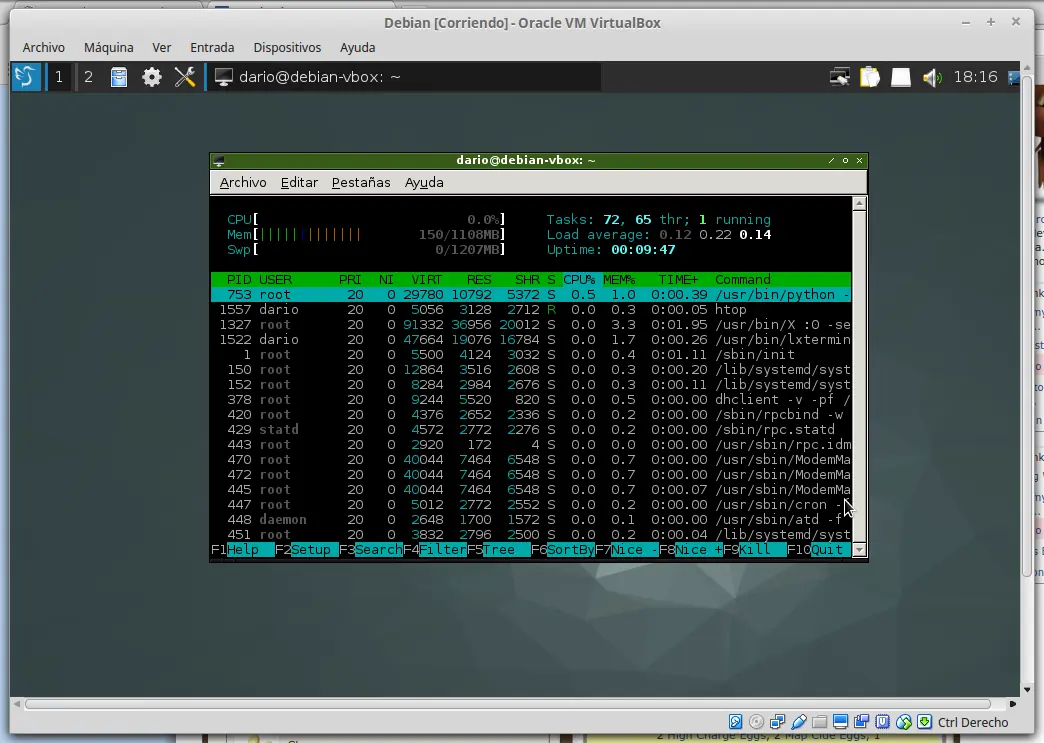The image size is (1044, 743).
Task: Click the Ctrl Derecho host key label
Action: (x=973, y=722)
